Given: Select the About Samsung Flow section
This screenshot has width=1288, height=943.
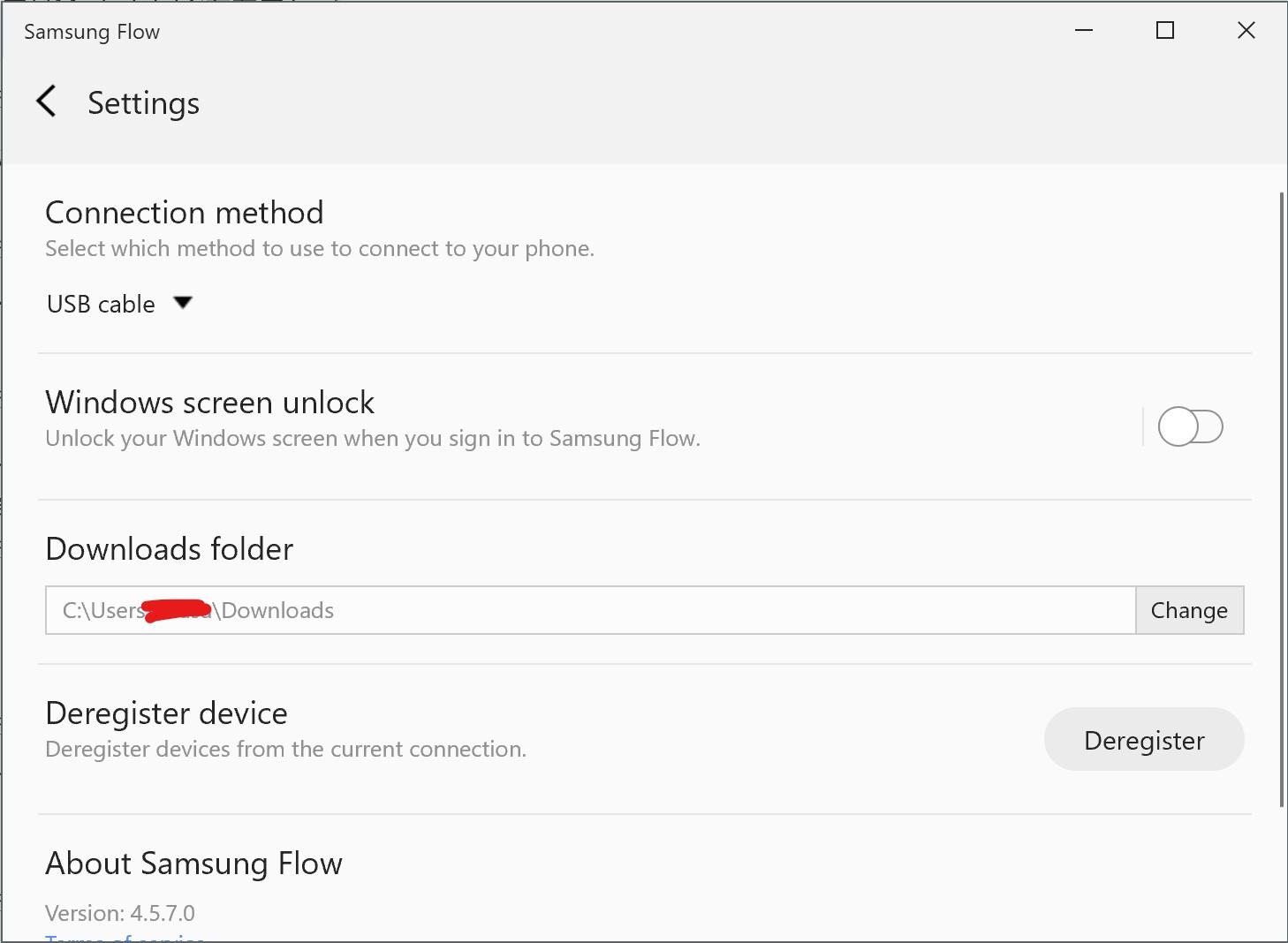Looking at the screenshot, I should 193,864.
